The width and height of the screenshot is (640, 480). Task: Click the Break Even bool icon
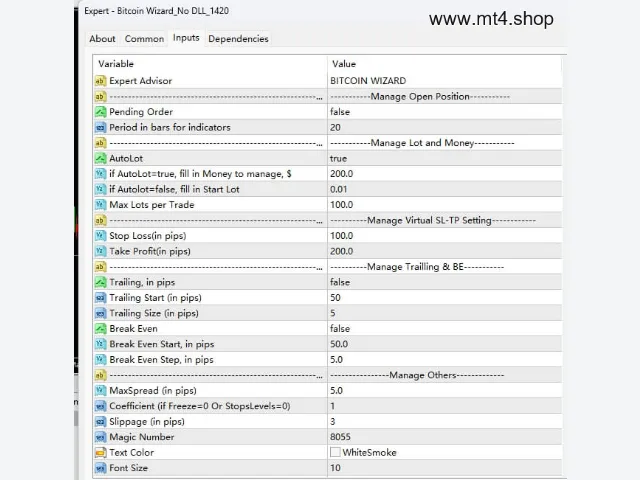coord(100,329)
